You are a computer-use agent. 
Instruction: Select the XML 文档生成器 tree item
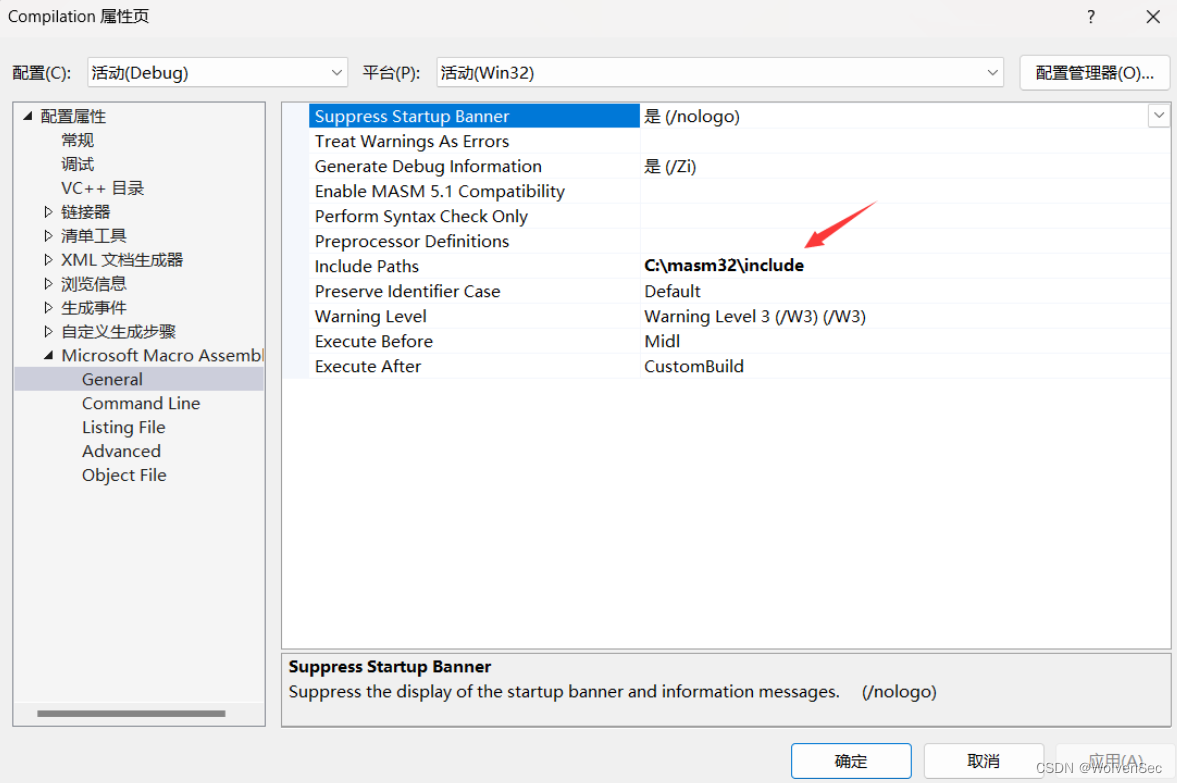coord(122,260)
